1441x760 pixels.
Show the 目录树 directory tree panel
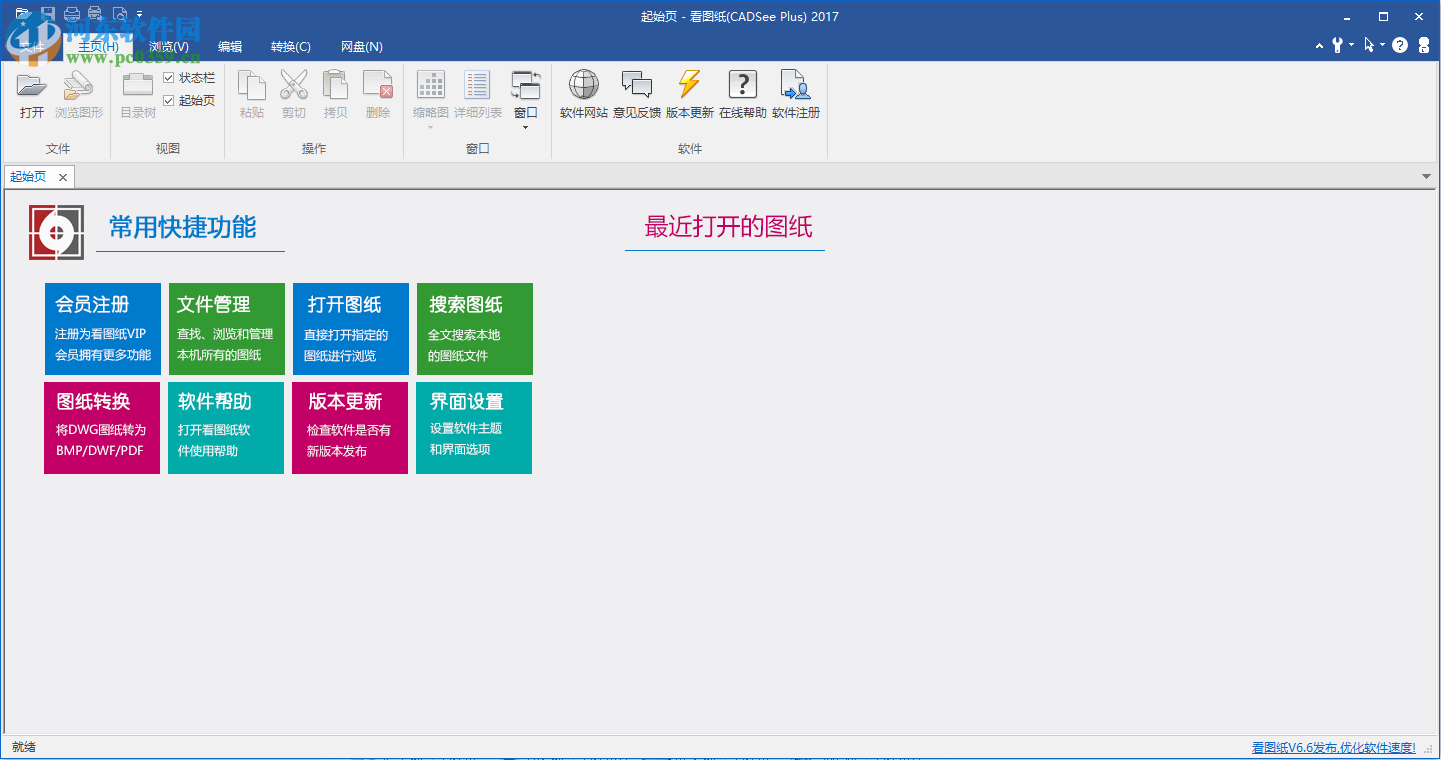136,95
